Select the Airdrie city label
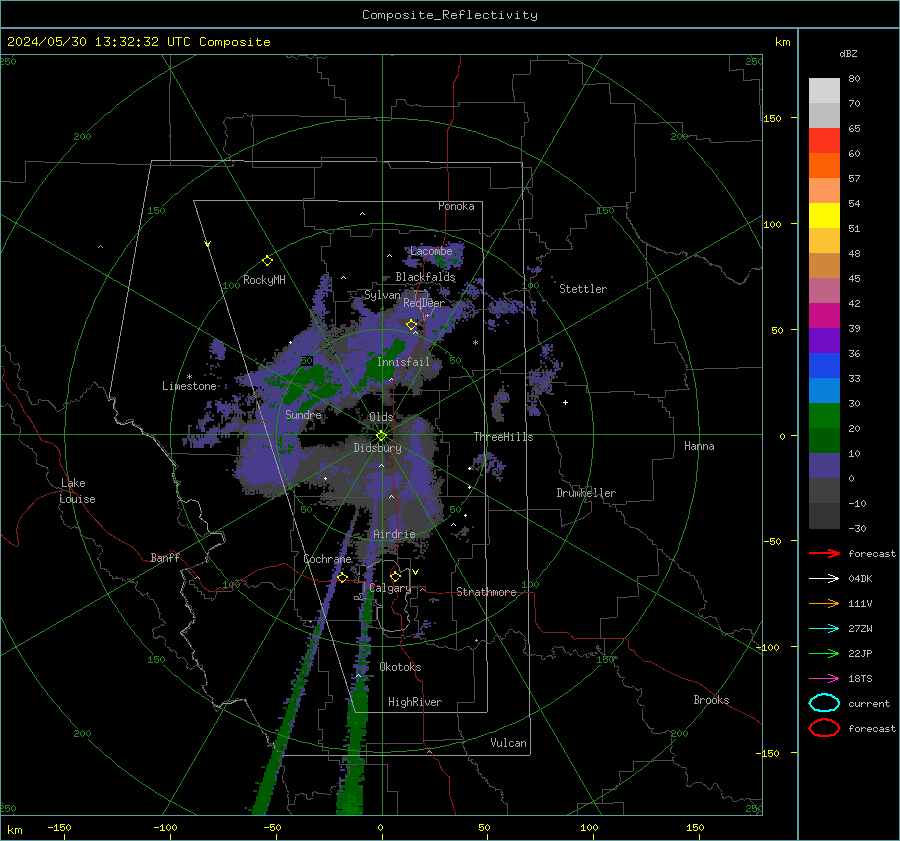 coord(394,534)
